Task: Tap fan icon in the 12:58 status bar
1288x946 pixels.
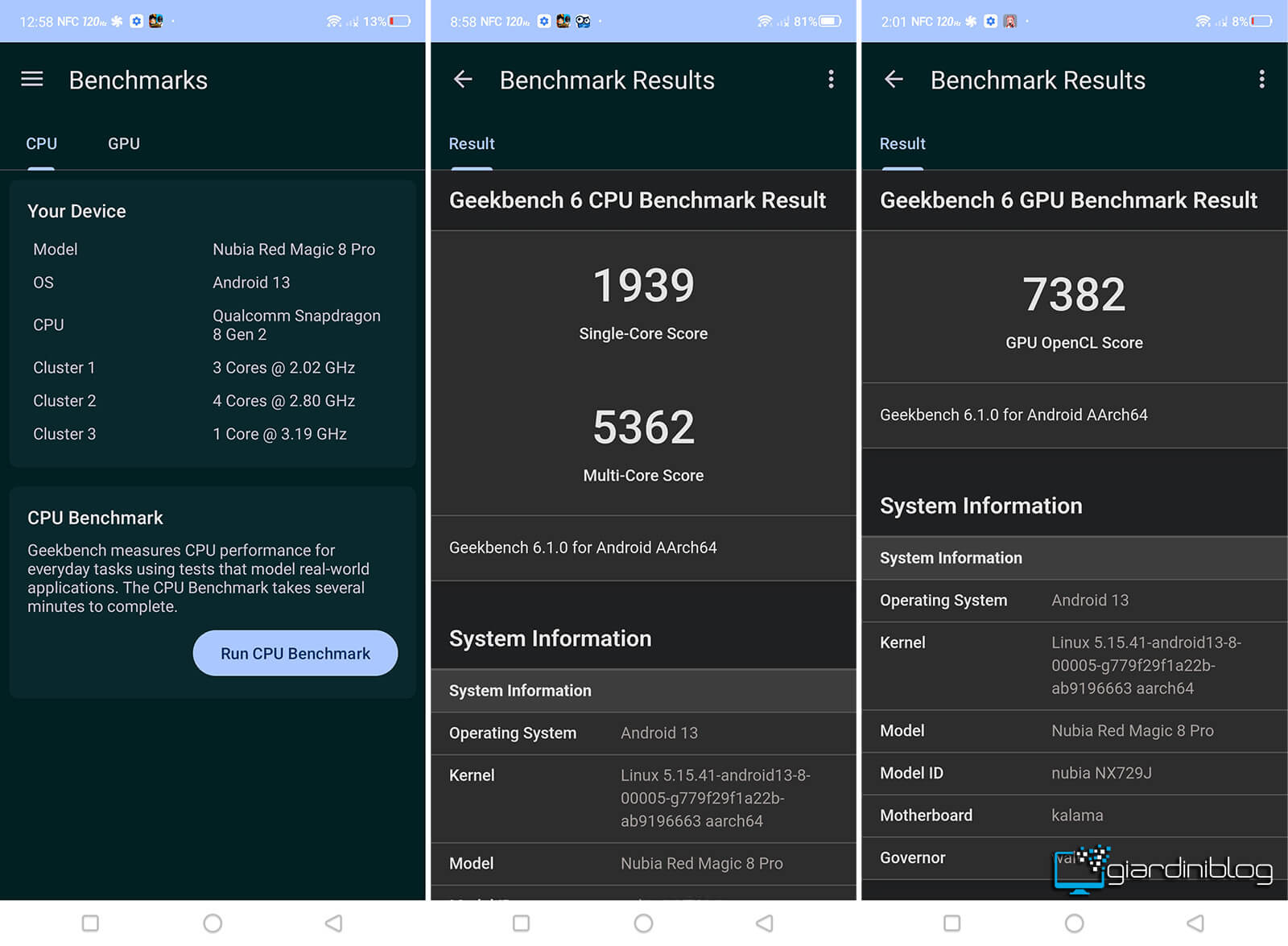Action: pos(117,21)
